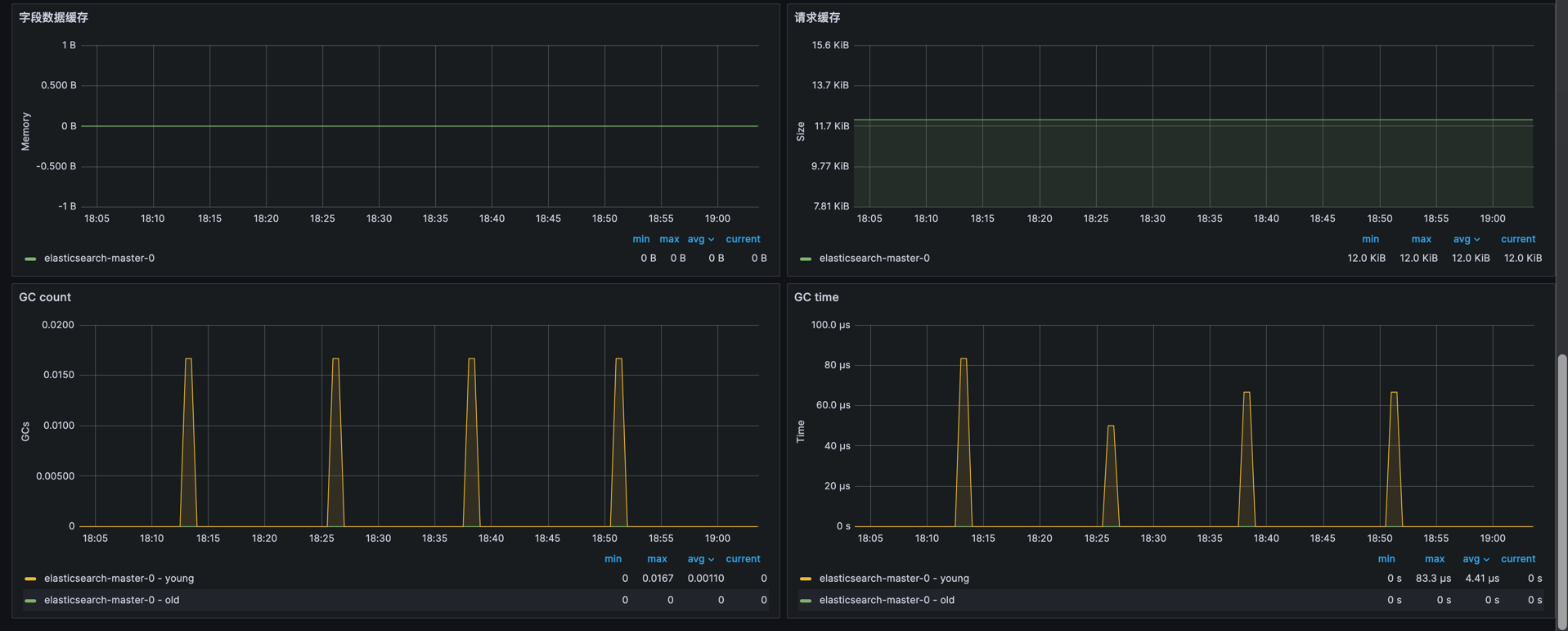Screen dimensions: 1568x631
Task: Click the 11.7 KiB y-axis tick in 请求缓存
Action: 832,126
